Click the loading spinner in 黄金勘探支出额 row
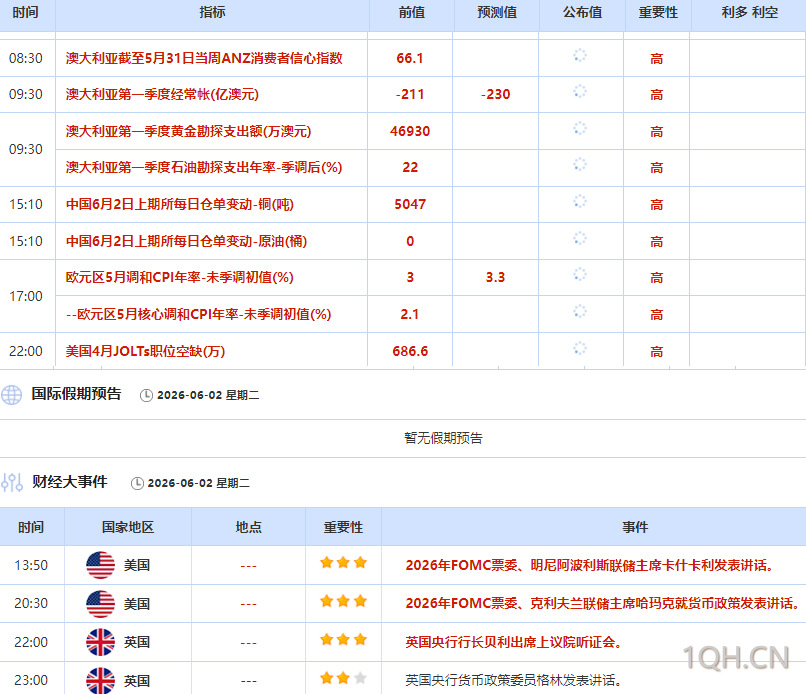This screenshot has height=694, width=806. [x=580, y=129]
